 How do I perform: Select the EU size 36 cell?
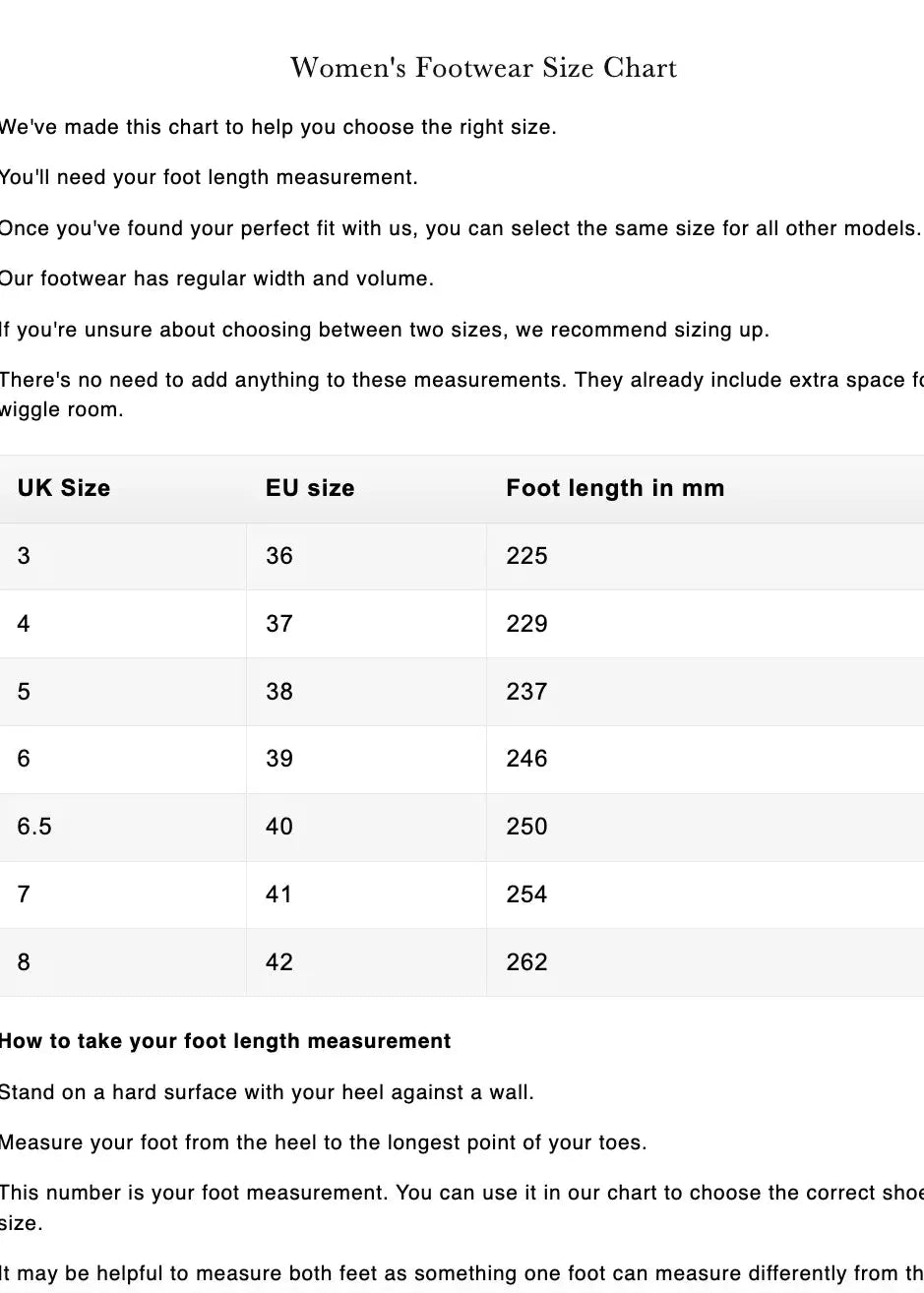click(x=279, y=556)
